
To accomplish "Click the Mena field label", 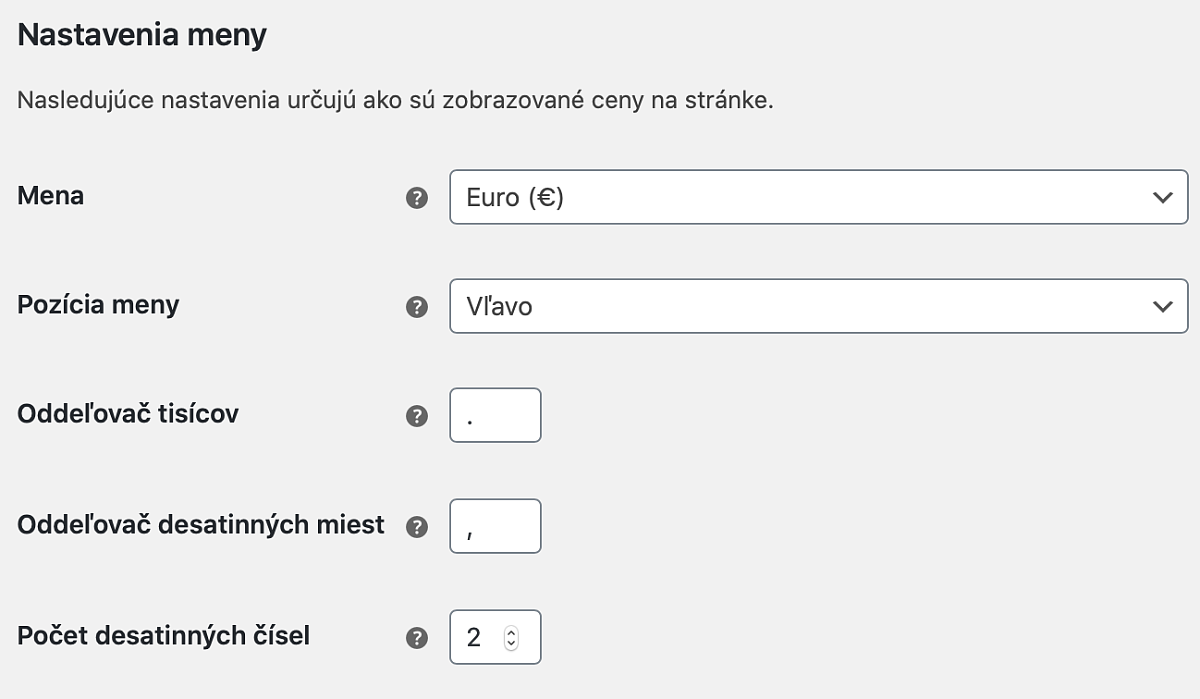I will click(51, 195).
